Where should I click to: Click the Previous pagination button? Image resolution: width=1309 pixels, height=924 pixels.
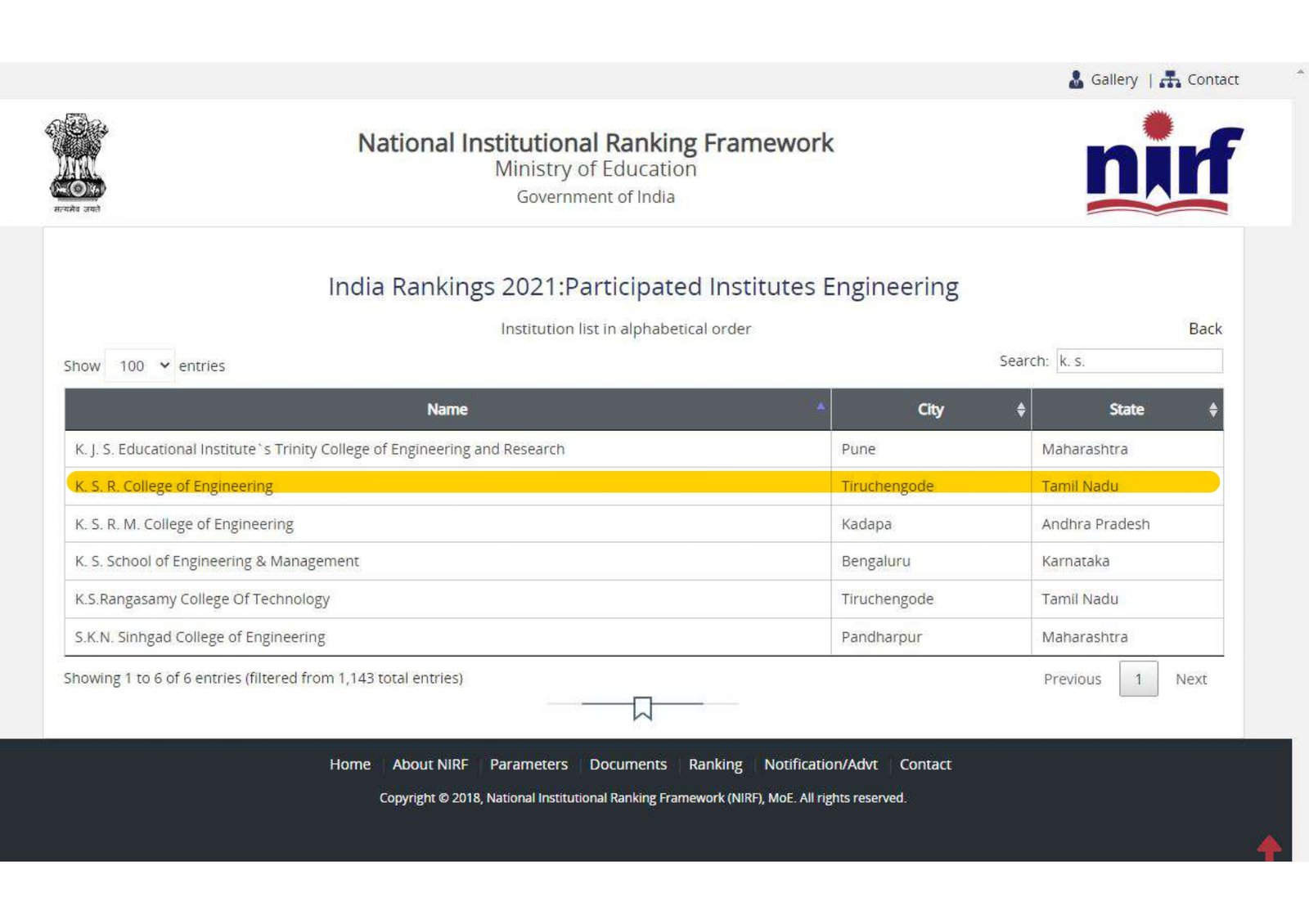[x=1072, y=680]
